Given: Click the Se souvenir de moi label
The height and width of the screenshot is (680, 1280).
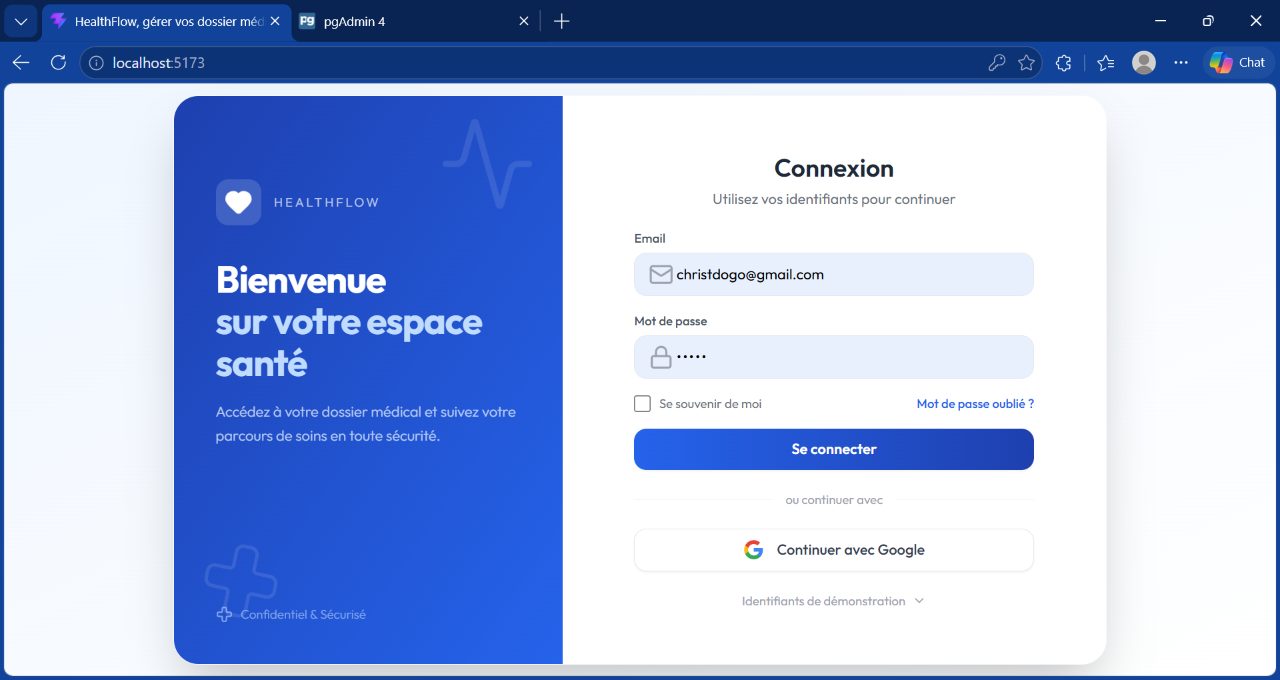Looking at the screenshot, I should [x=710, y=404].
